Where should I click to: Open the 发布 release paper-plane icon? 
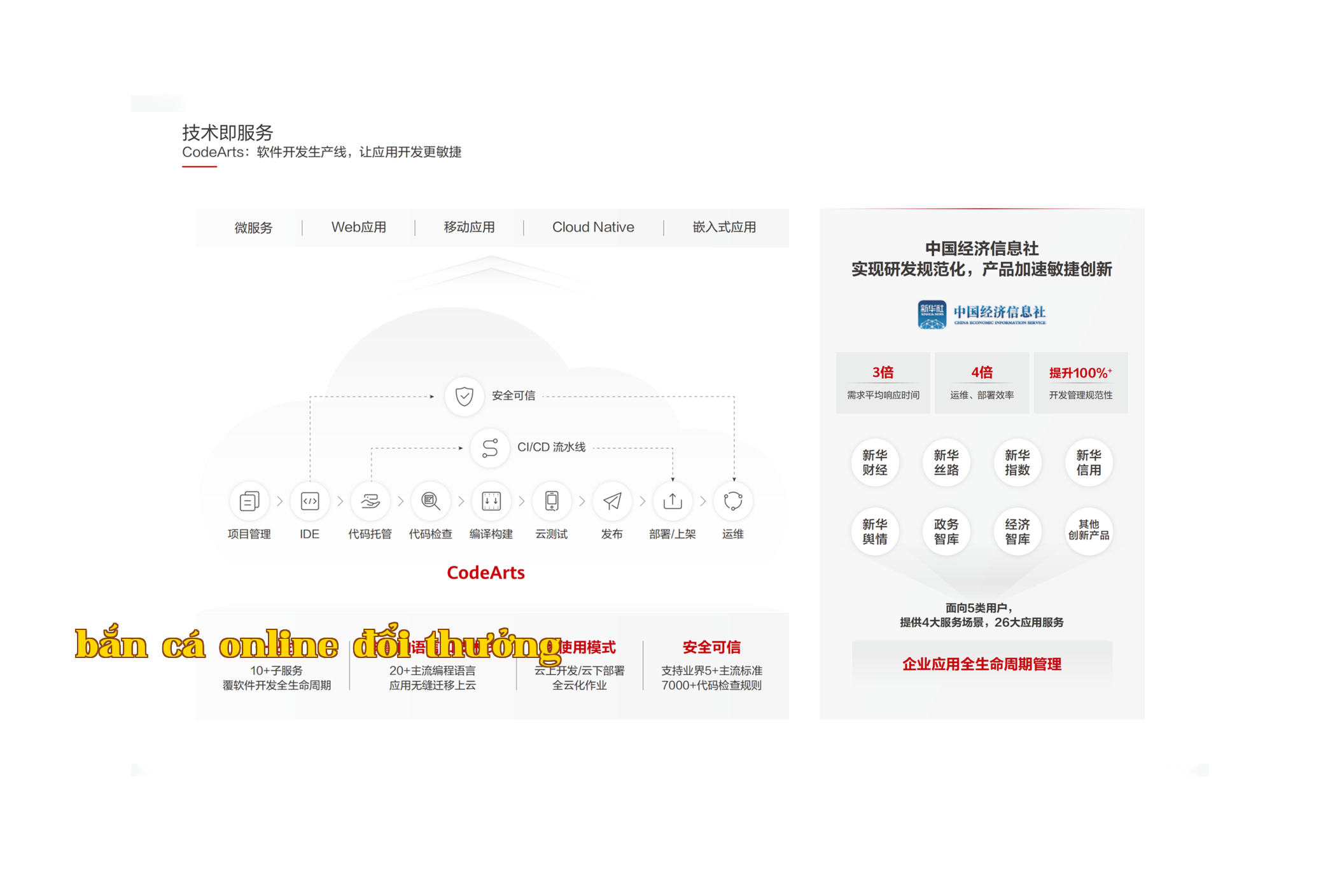pyautogui.click(x=612, y=501)
